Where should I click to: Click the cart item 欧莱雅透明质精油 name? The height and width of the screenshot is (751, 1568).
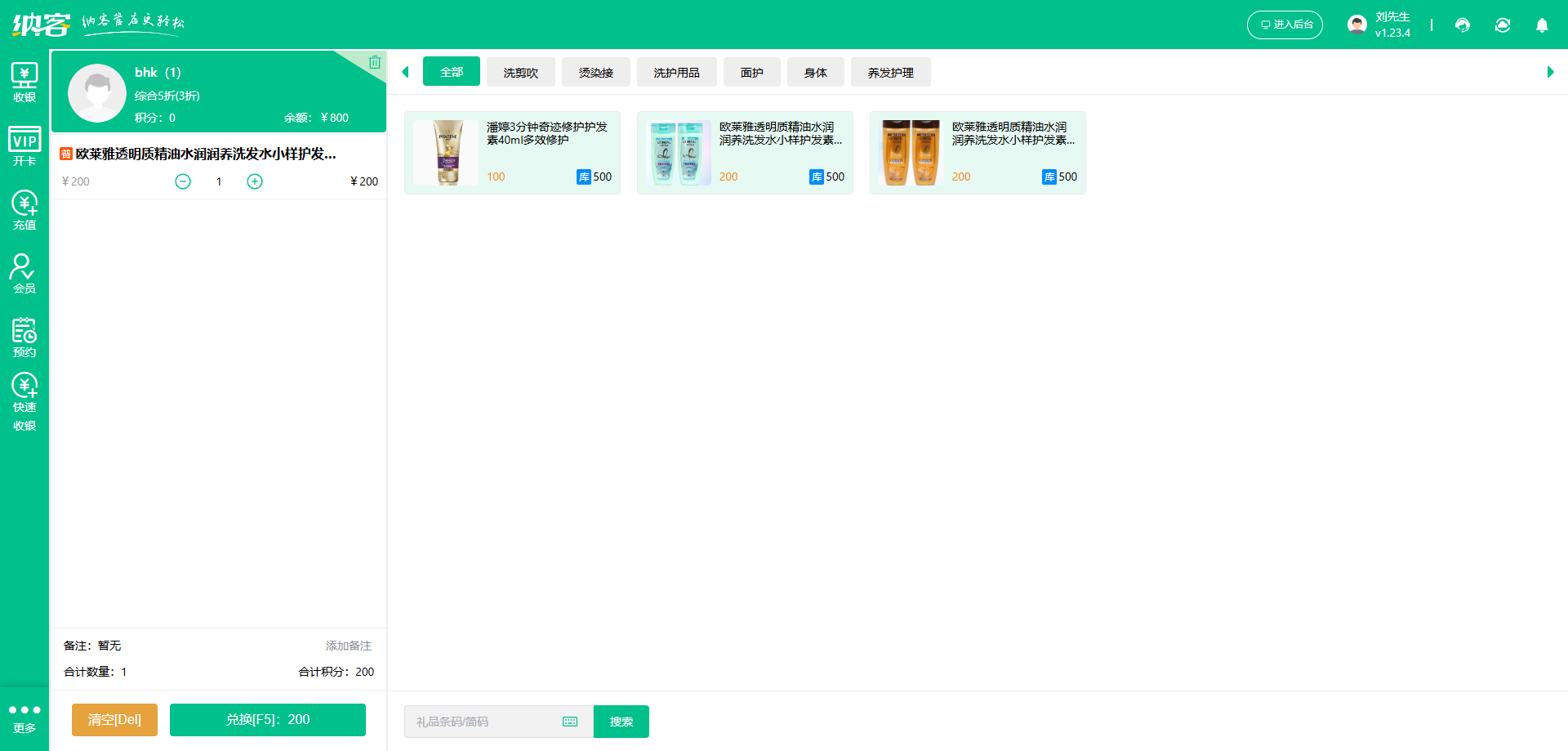(x=206, y=154)
